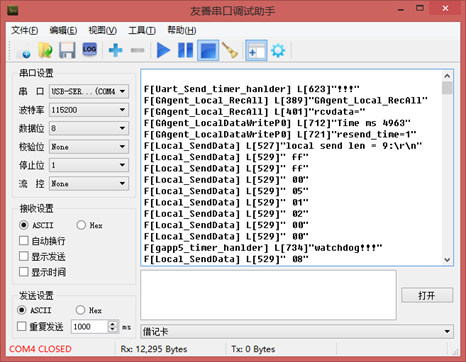Enable 重复发送 checkbox
Image resolution: width=466 pixels, height=362 pixels.
40,326
